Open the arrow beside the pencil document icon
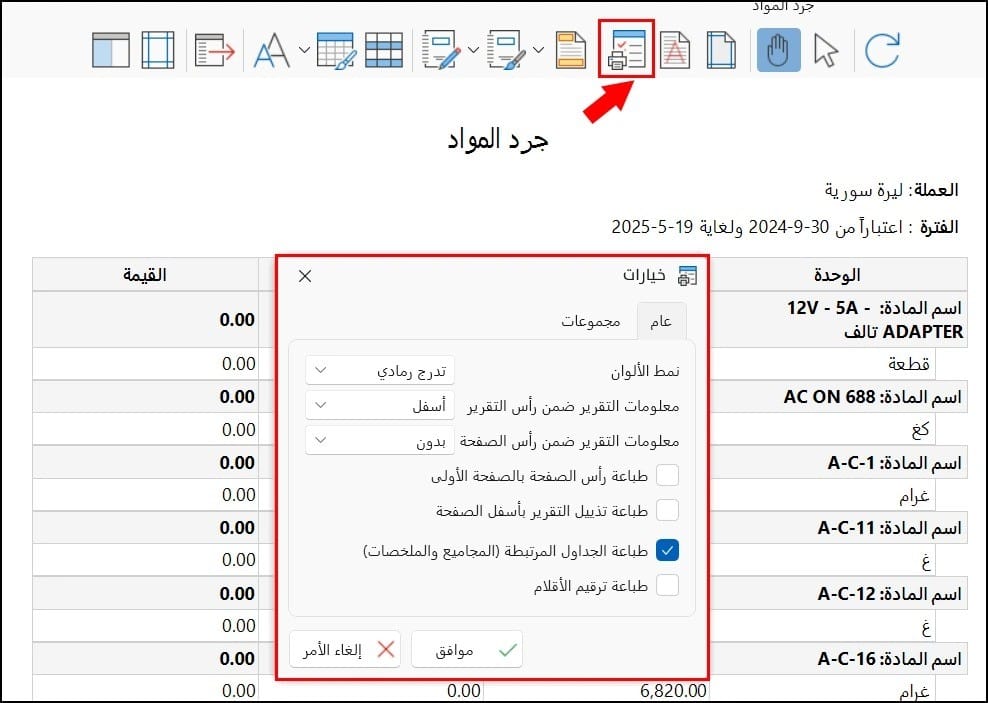The width and height of the screenshot is (988, 703). coord(474,50)
